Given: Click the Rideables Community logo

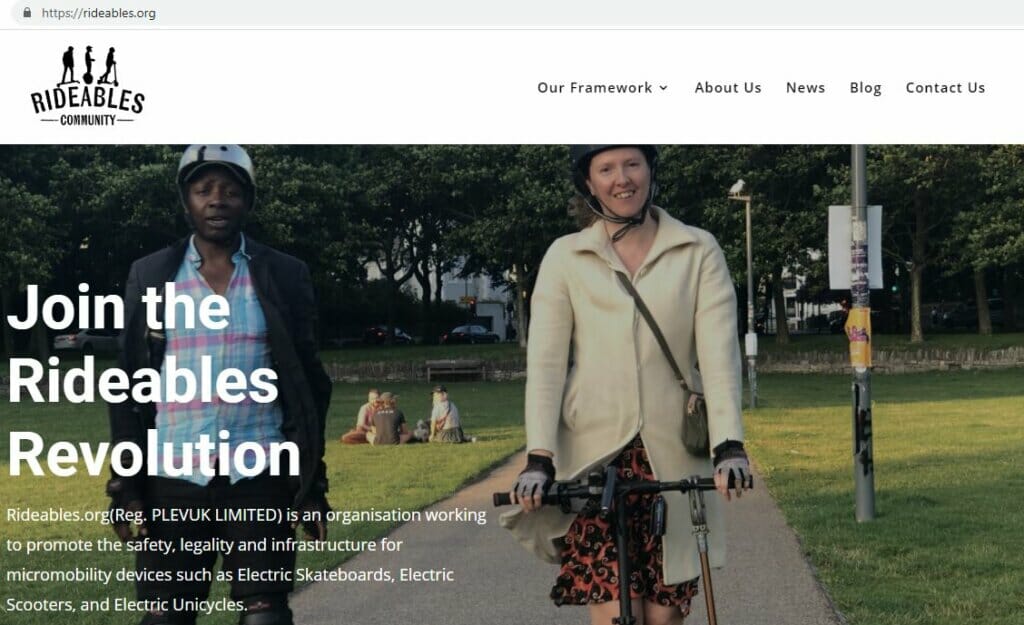Looking at the screenshot, I should [x=88, y=86].
